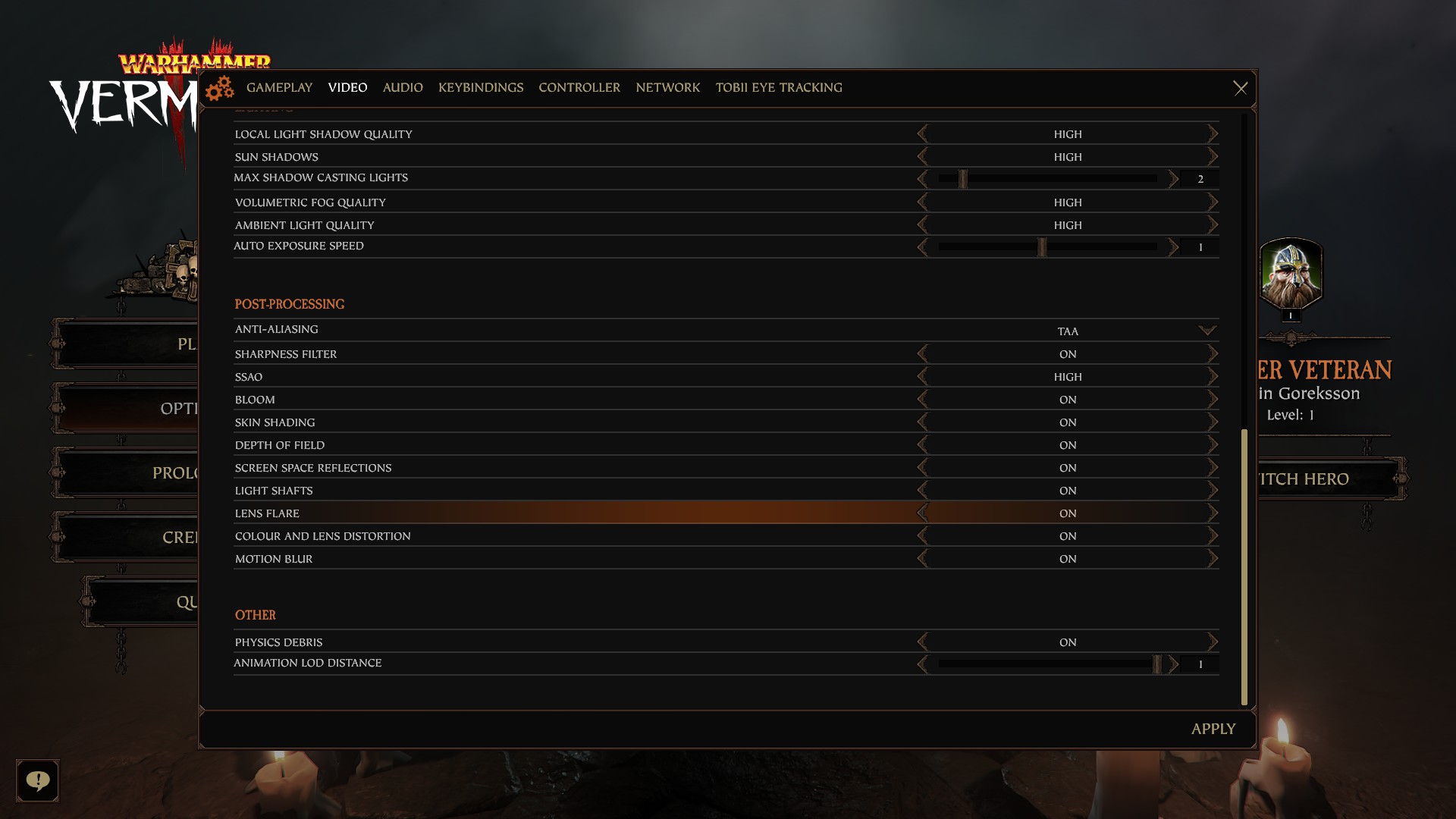Switch Lens Flare off with left arrow
1456x819 pixels.
tap(922, 513)
